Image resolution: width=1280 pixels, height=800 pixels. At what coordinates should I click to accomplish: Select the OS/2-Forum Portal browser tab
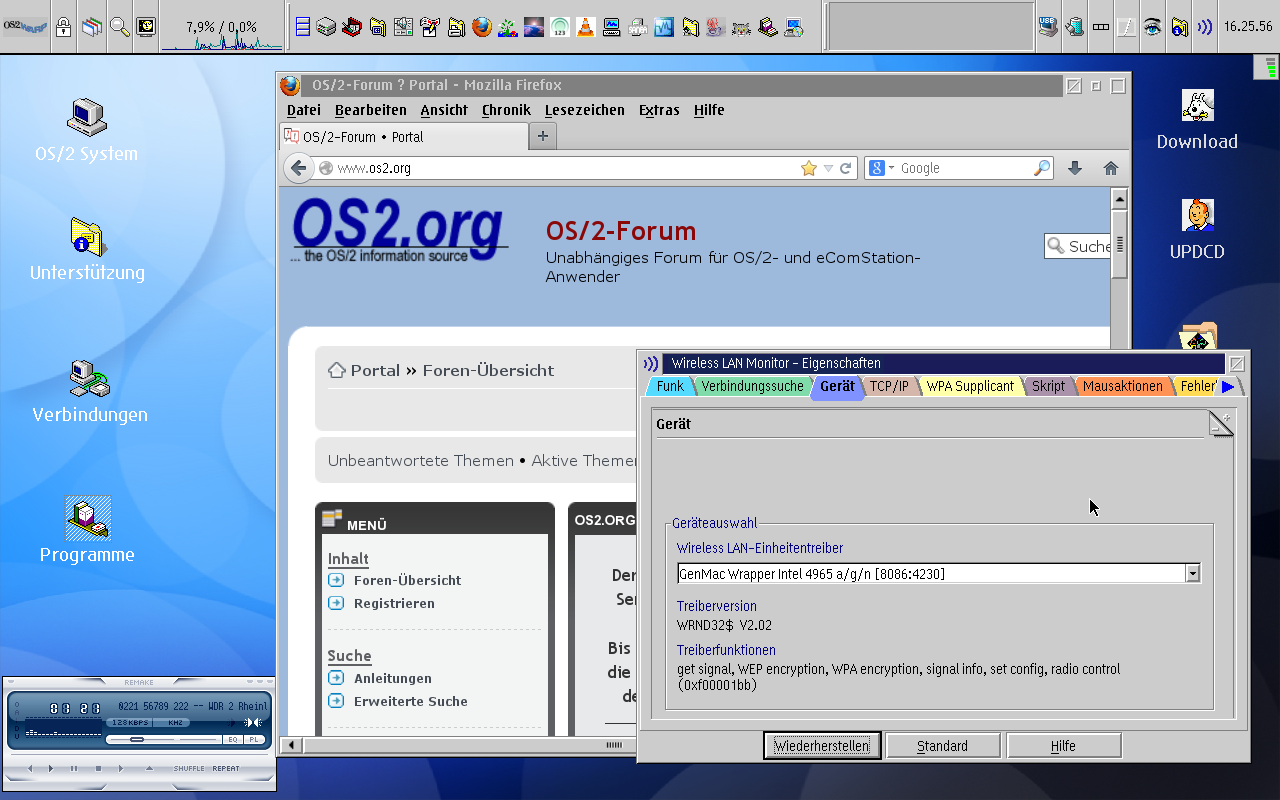coord(402,137)
